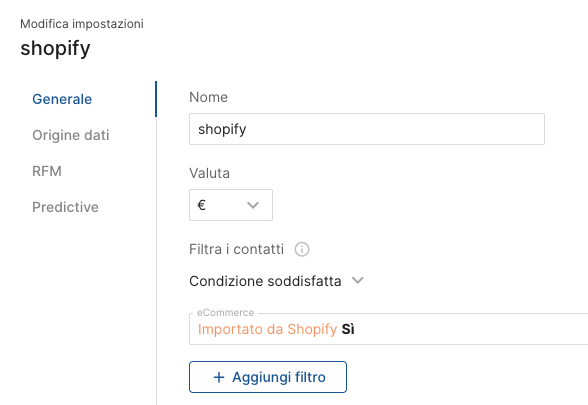Click the Modifica impostazioni header text
This screenshot has width=588, height=405.
point(82,24)
